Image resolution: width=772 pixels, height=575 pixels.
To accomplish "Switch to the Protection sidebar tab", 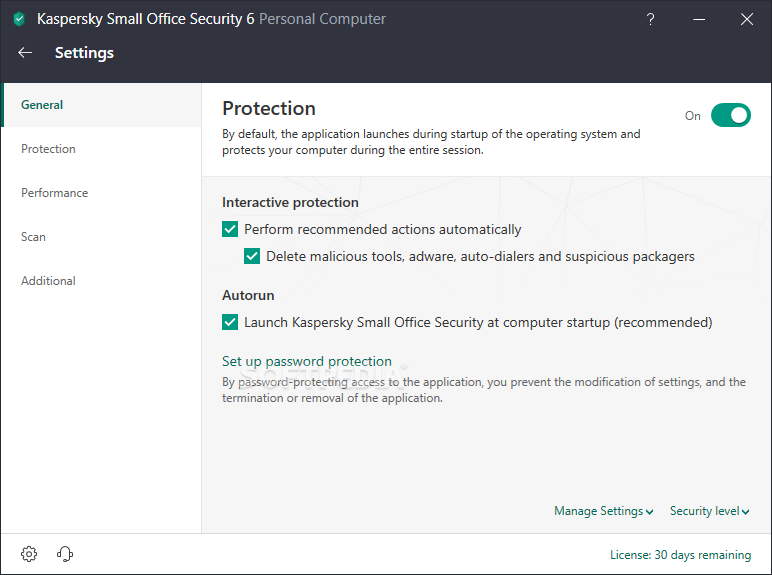I will tap(101, 149).
